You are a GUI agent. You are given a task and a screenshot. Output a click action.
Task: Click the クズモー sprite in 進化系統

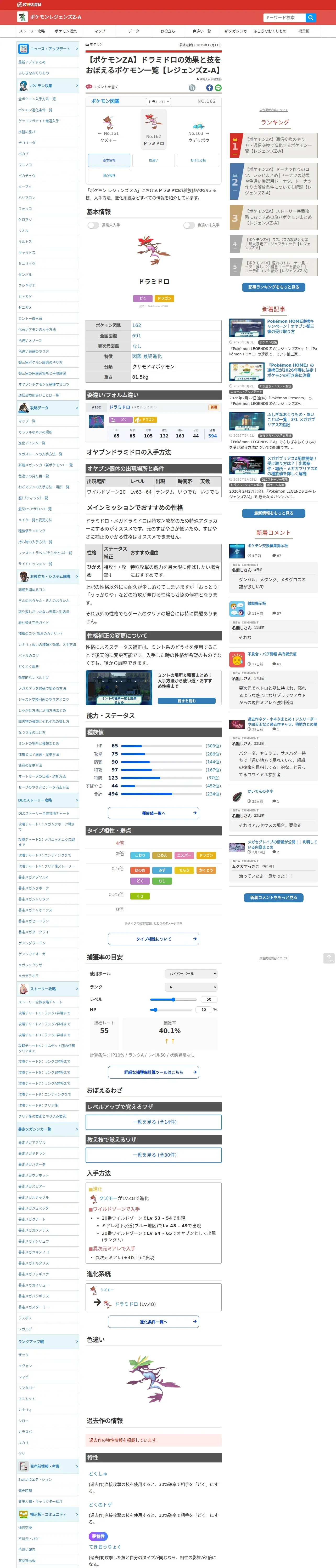[93, 1290]
